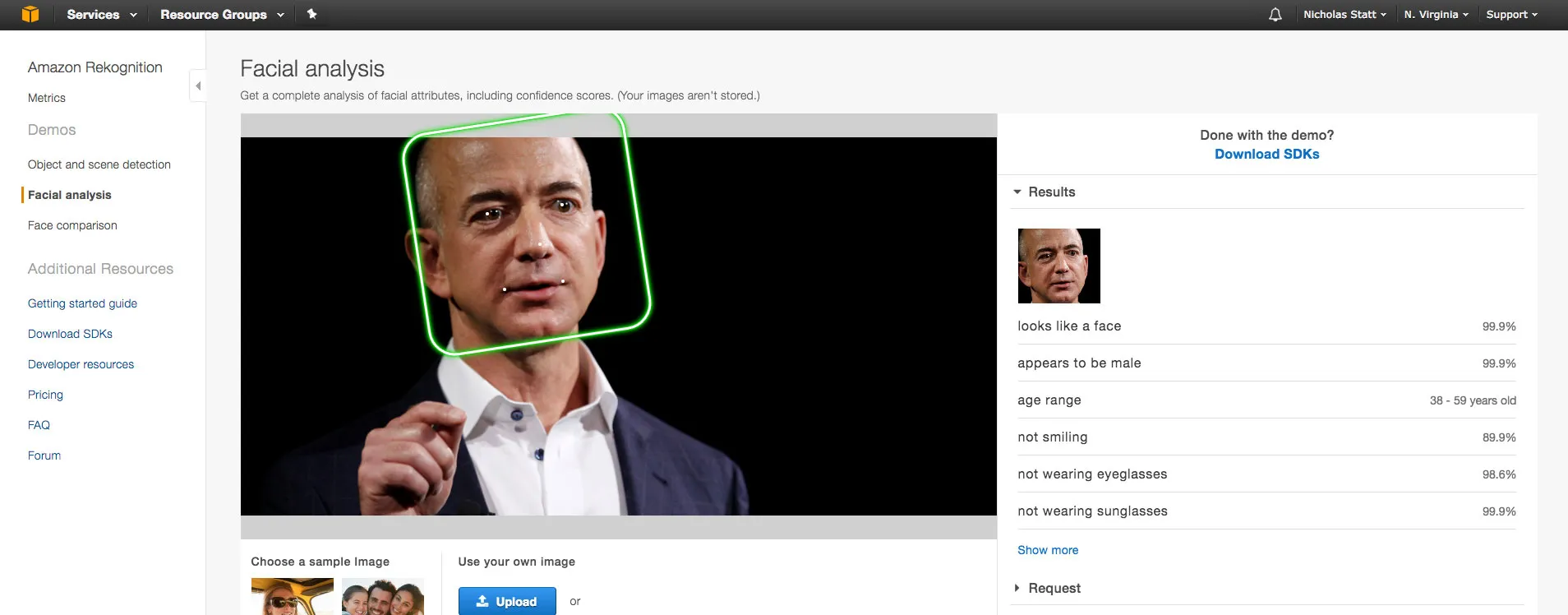
Task: Open the Getting started guide link
Action: coord(82,303)
